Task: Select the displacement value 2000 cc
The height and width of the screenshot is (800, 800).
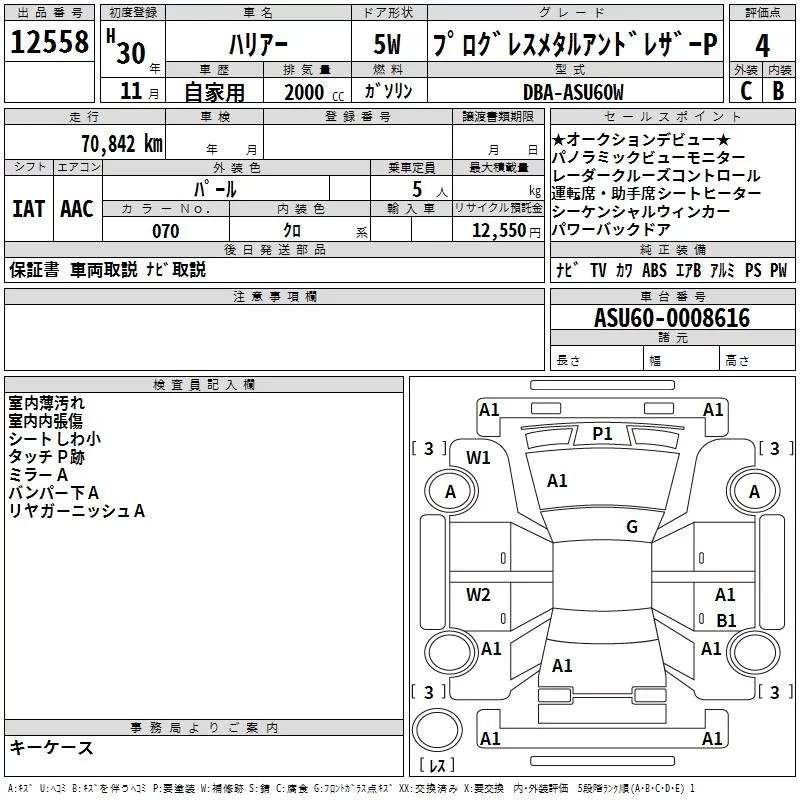Action: click(314, 92)
